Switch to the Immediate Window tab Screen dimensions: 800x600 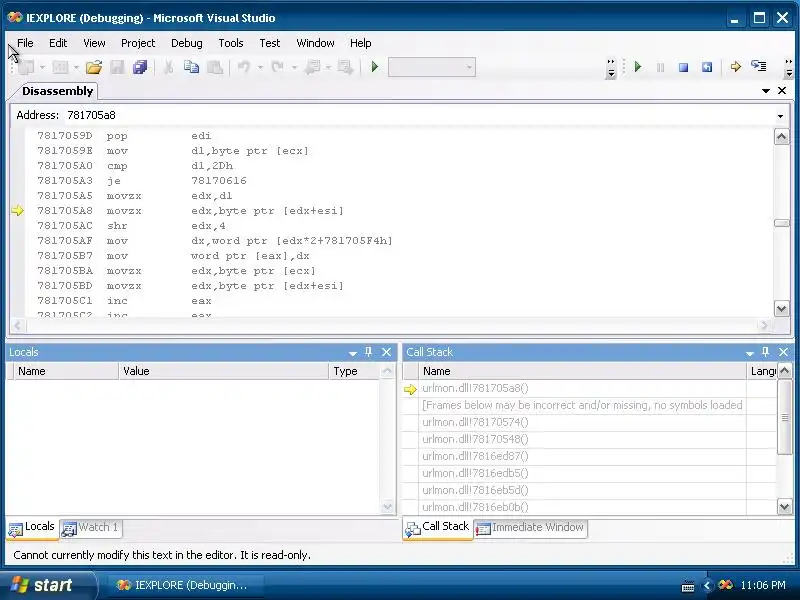pyautogui.click(x=531, y=528)
